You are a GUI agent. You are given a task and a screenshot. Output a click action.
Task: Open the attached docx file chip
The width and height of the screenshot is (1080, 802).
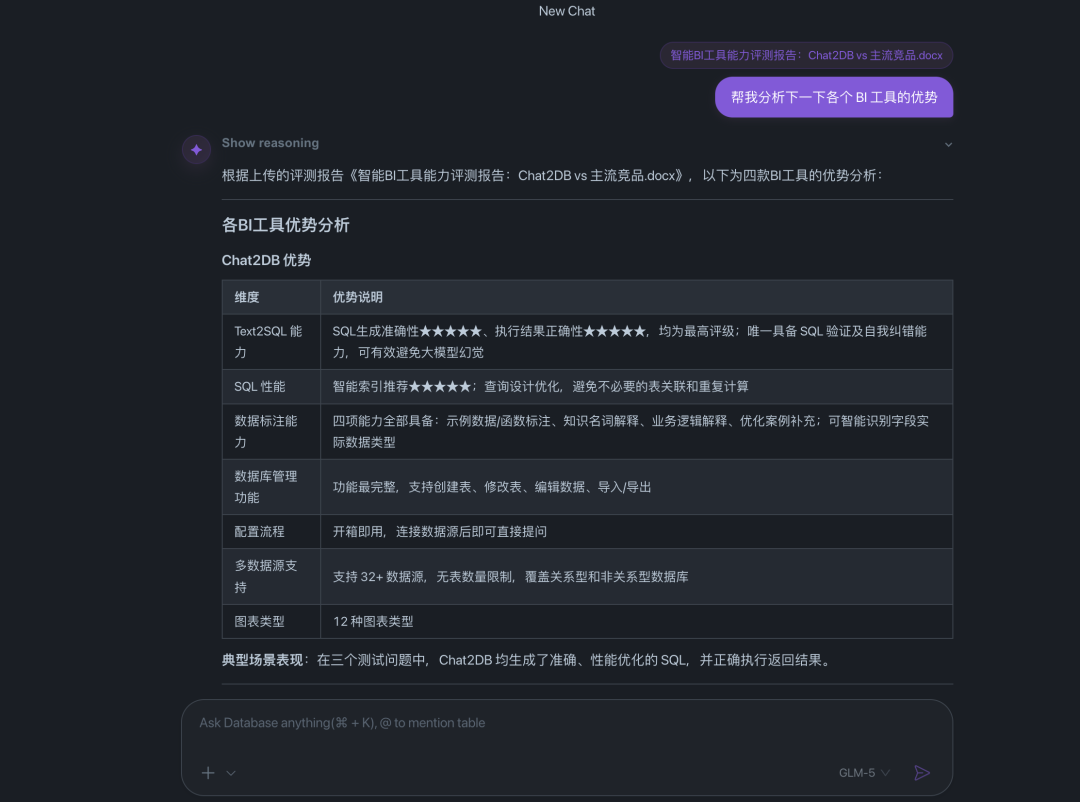coord(806,55)
